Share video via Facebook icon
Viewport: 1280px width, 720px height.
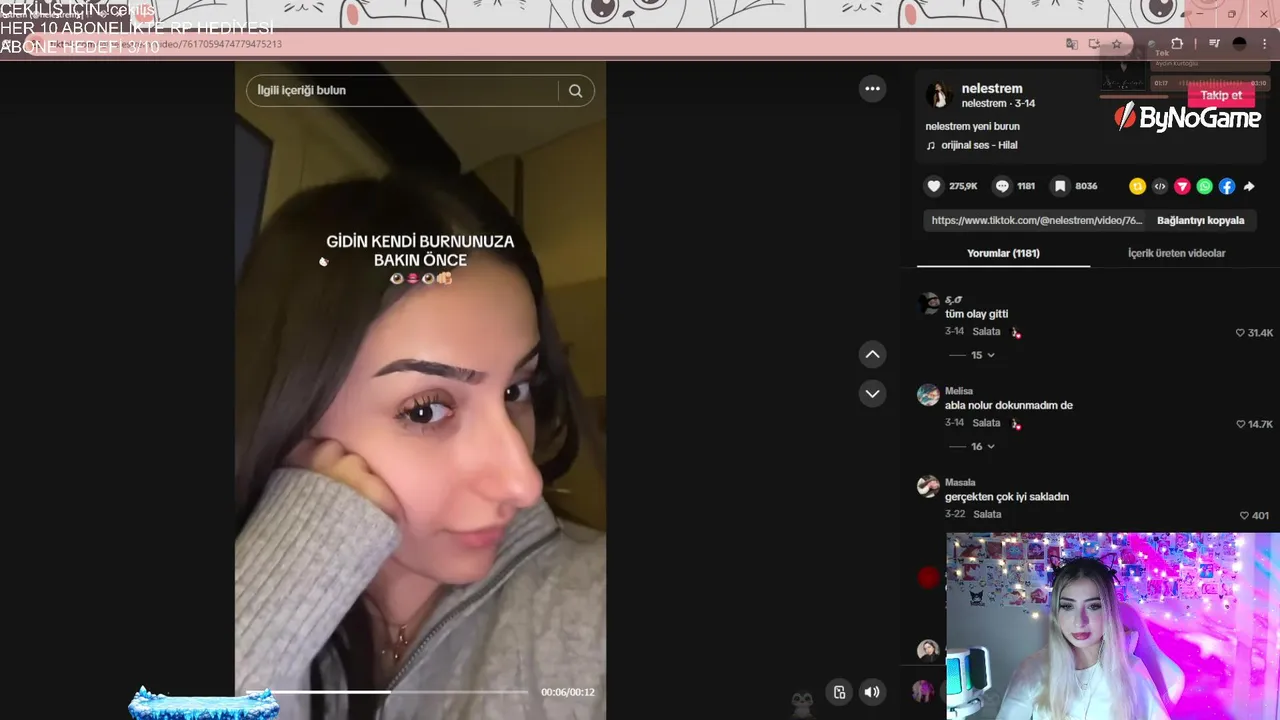click(1227, 186)
